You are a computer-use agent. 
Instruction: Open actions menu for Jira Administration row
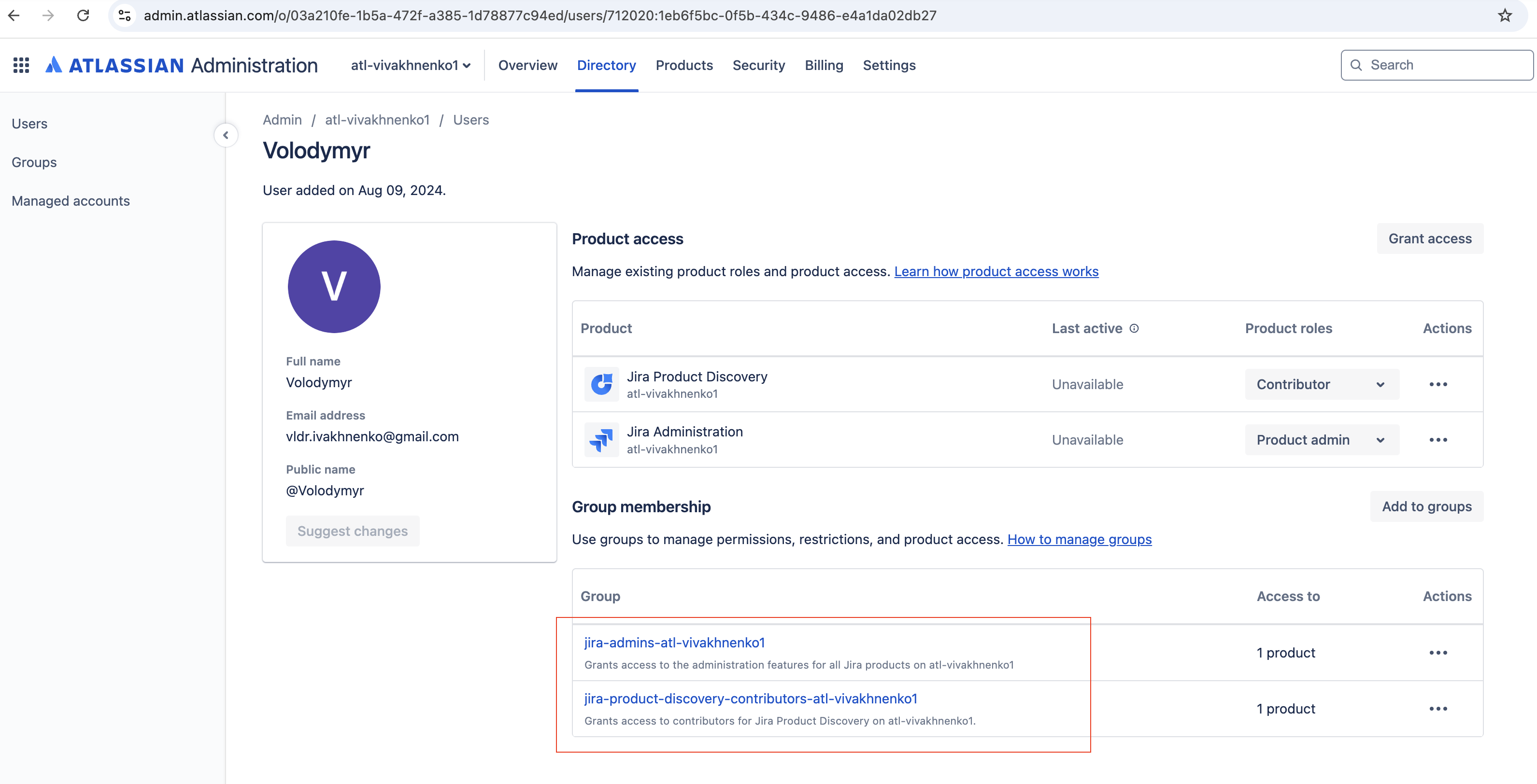1438,440
